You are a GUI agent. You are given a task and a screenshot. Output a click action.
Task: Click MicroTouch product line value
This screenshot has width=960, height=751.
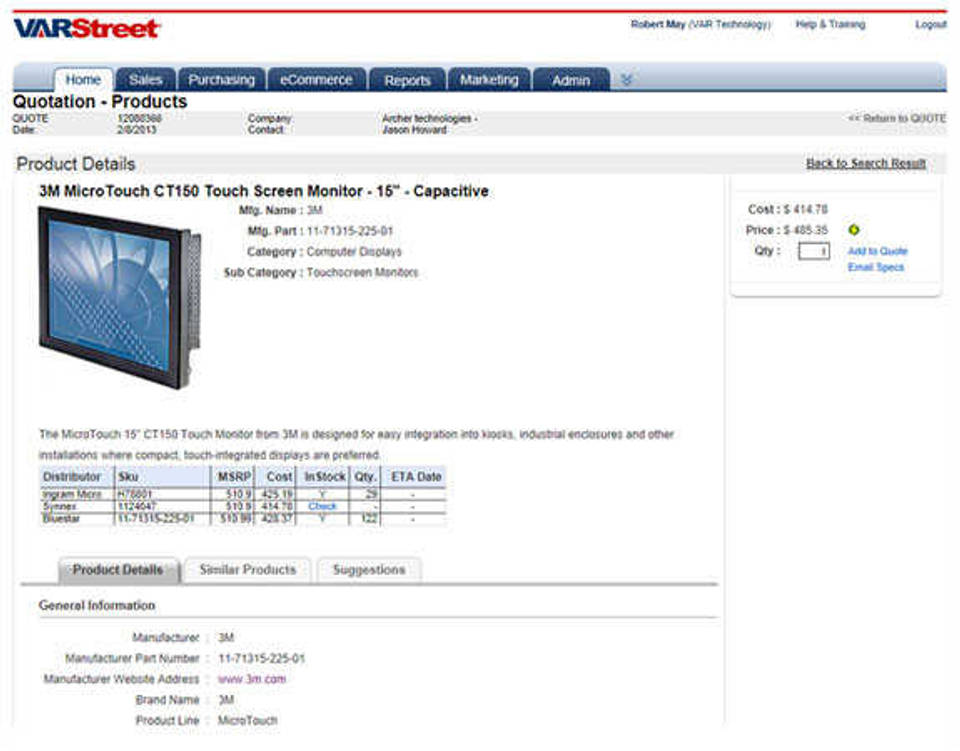click(247, 721)
